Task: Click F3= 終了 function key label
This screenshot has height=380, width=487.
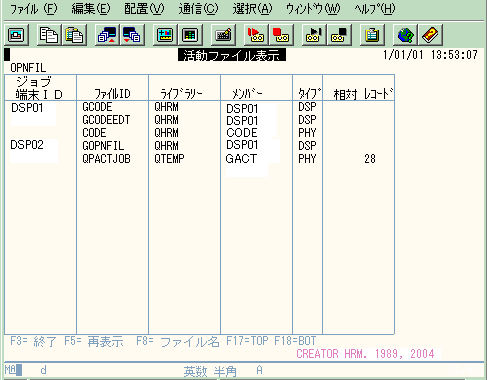Action: pos(33,341)
